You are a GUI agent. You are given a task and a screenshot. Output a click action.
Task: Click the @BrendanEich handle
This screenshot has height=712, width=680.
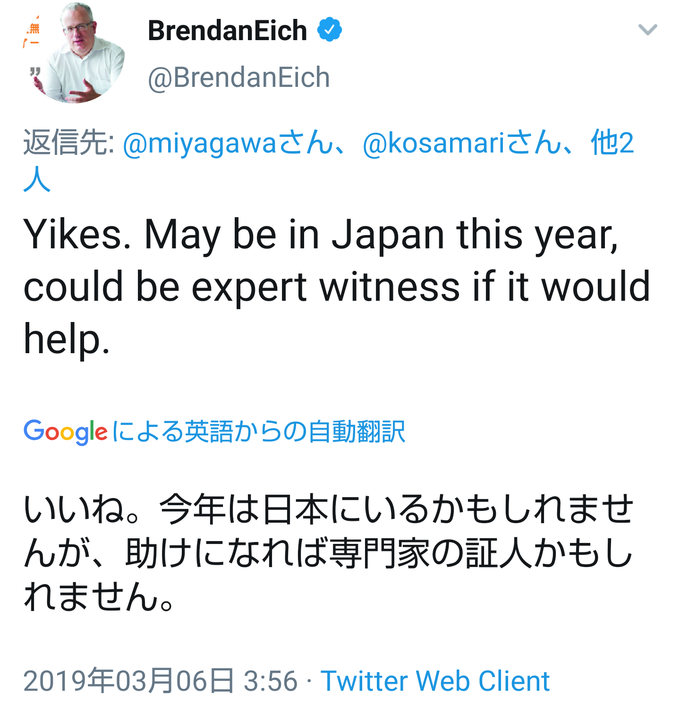[x=239, y=77]
